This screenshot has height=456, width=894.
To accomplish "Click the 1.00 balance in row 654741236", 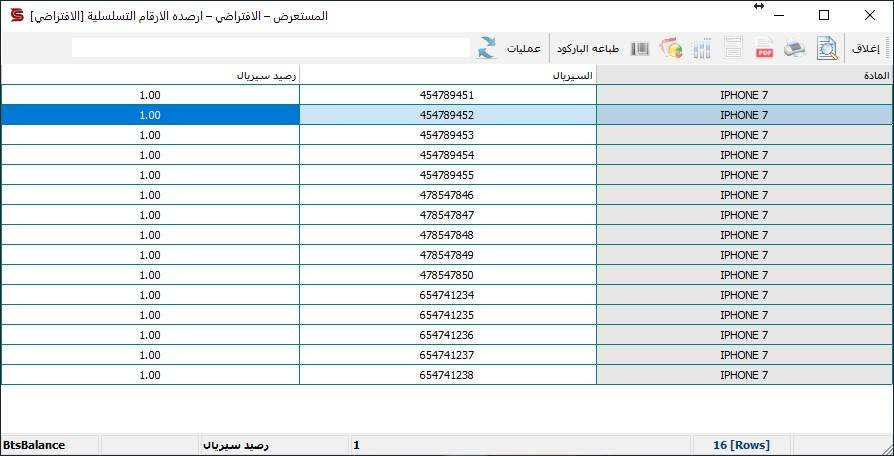I will pos(150,335).
